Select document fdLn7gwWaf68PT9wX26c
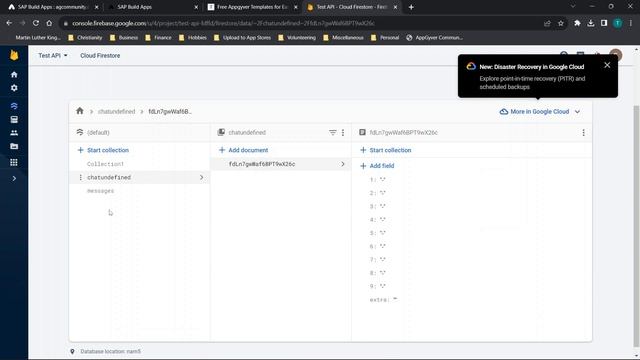640x360 pixels. click(x=281, y=164)
